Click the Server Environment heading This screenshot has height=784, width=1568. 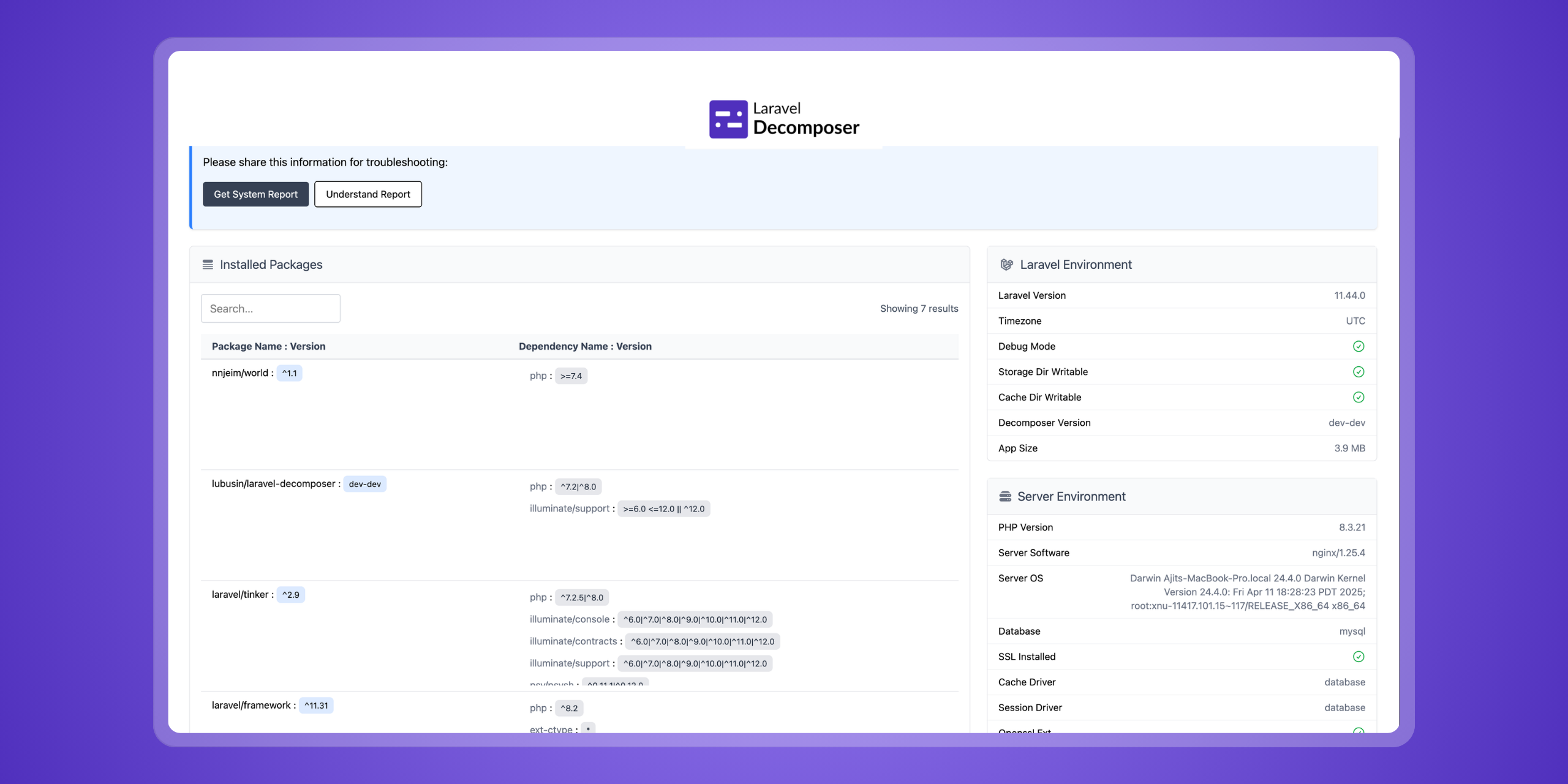point(1071,497)
